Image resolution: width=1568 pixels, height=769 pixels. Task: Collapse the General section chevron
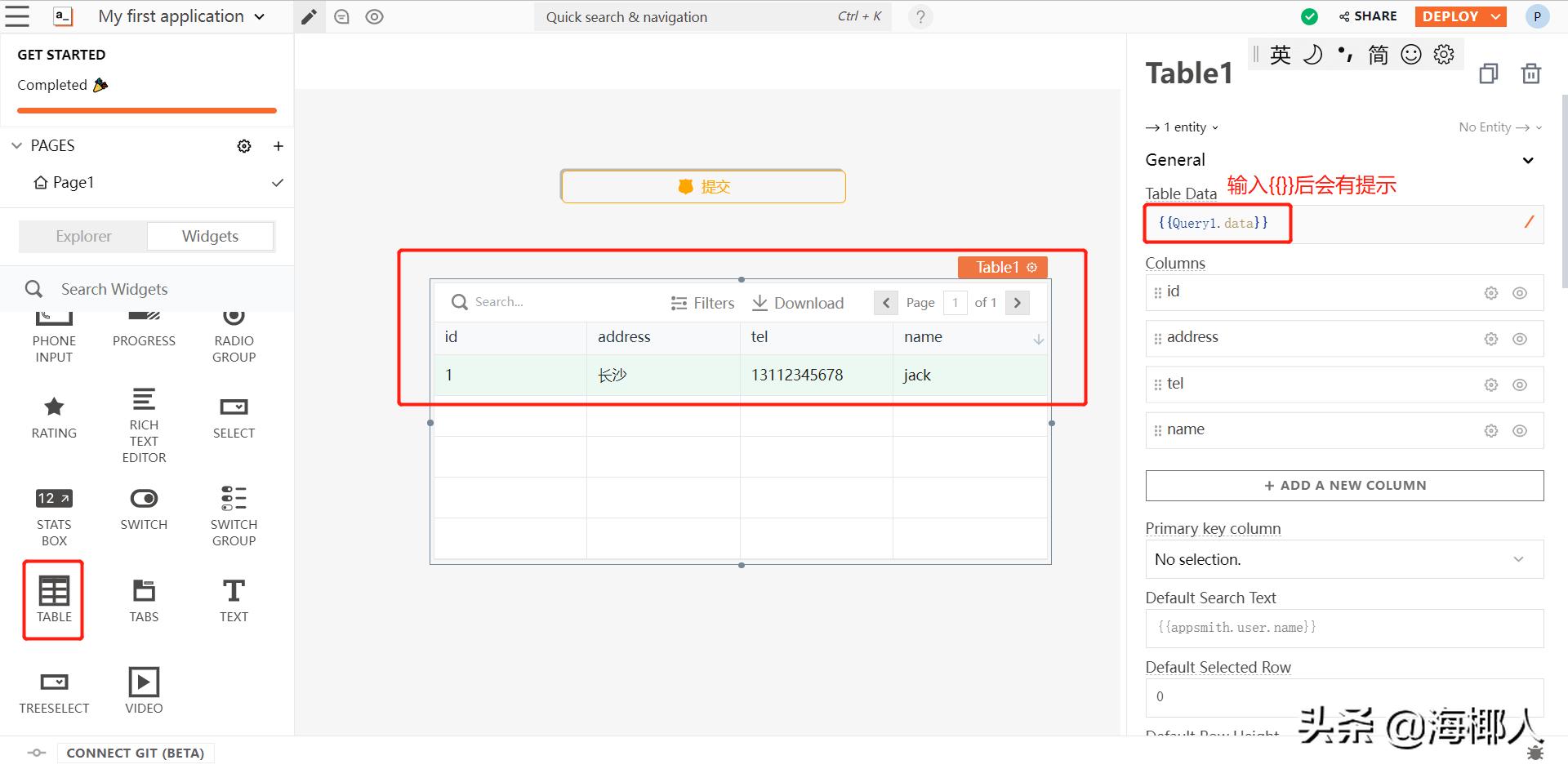1527,160
